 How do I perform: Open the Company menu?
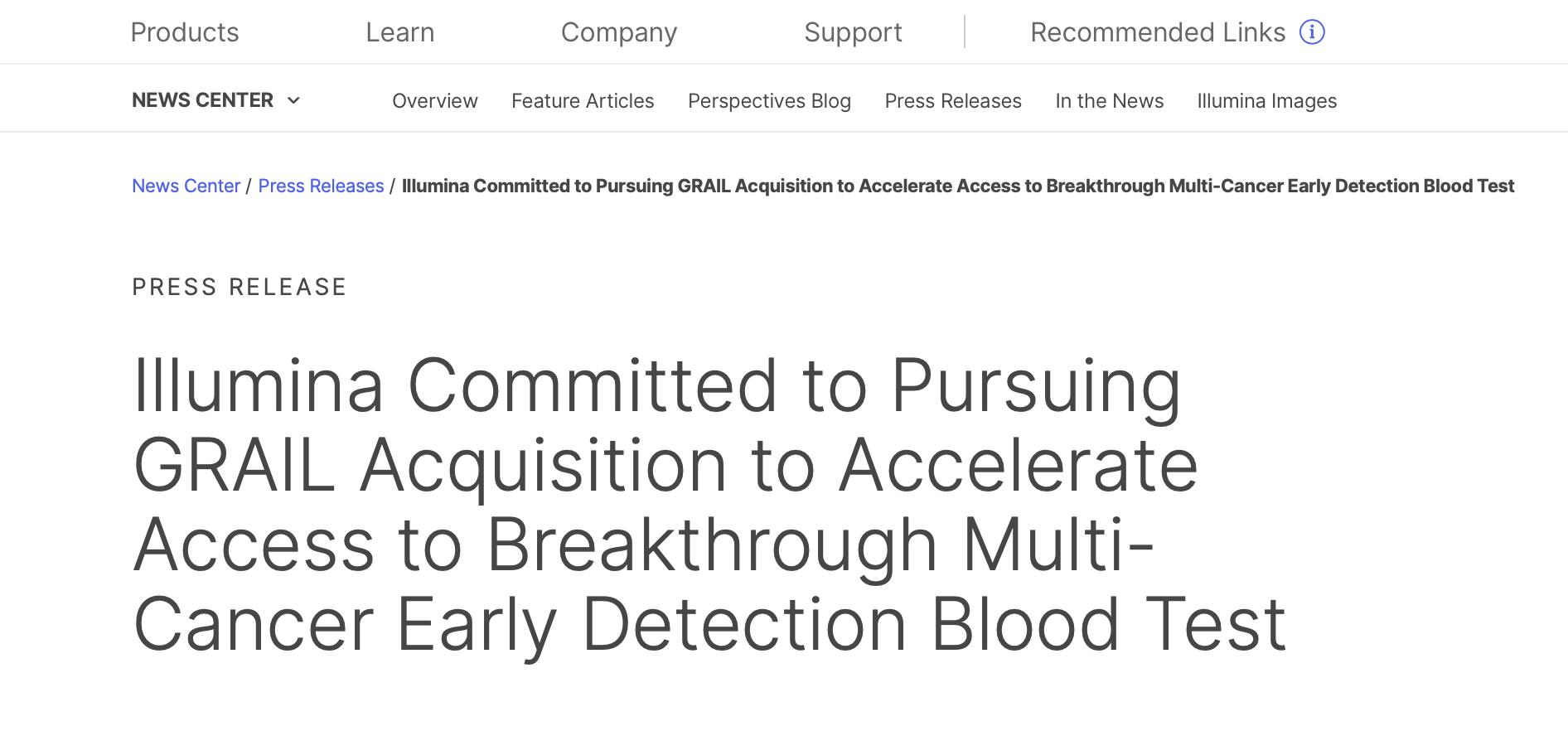(x=618, y=32)
